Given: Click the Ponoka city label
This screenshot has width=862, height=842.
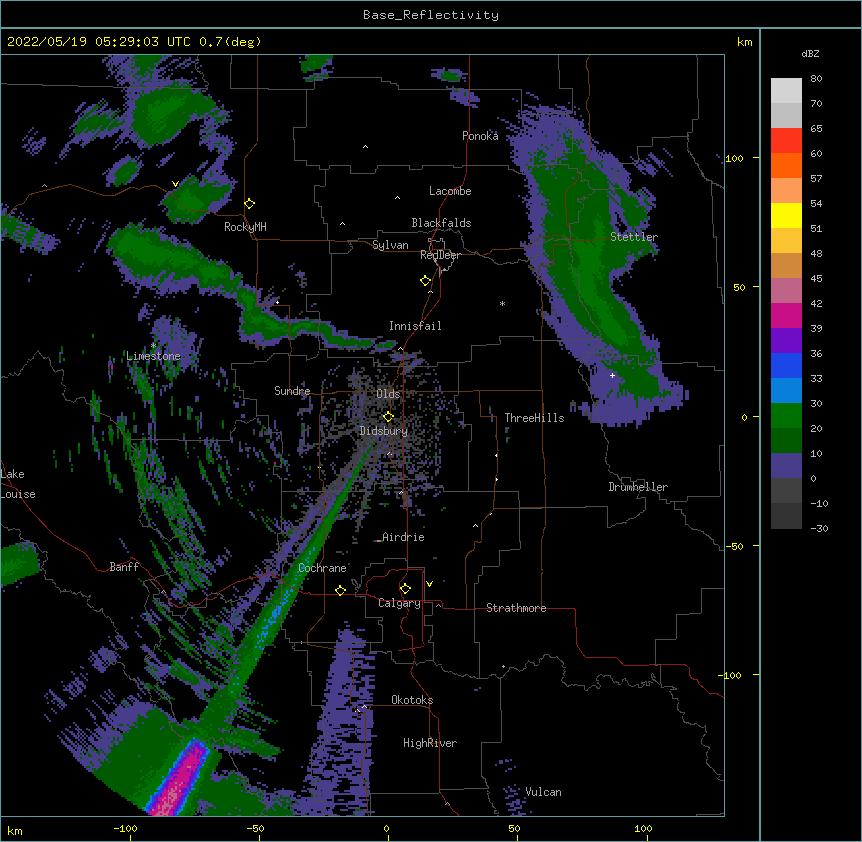Looking at the screenshot, I should pyautogui.click(x=480, y=136).
